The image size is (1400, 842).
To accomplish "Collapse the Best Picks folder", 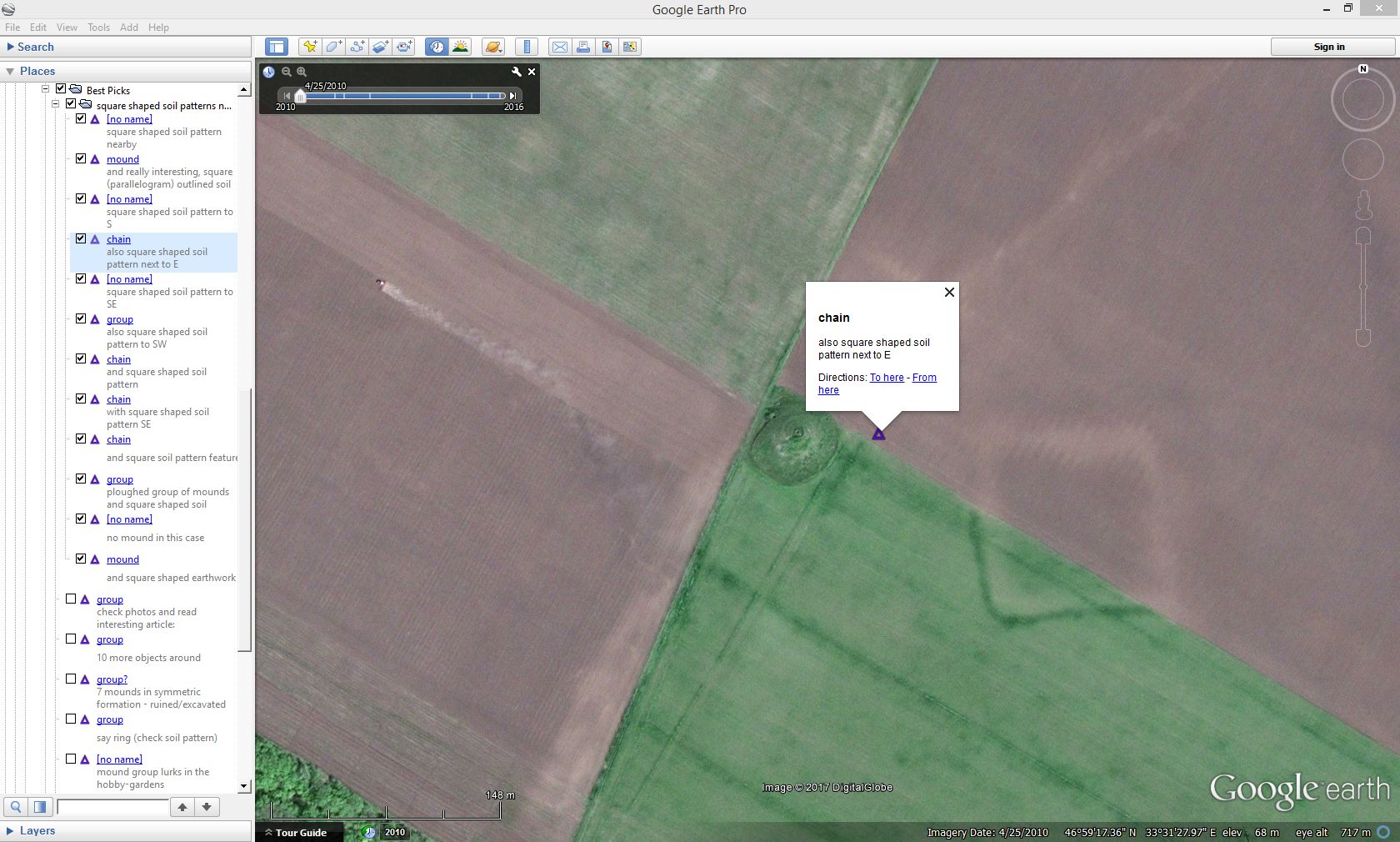I will pos(46,88).
